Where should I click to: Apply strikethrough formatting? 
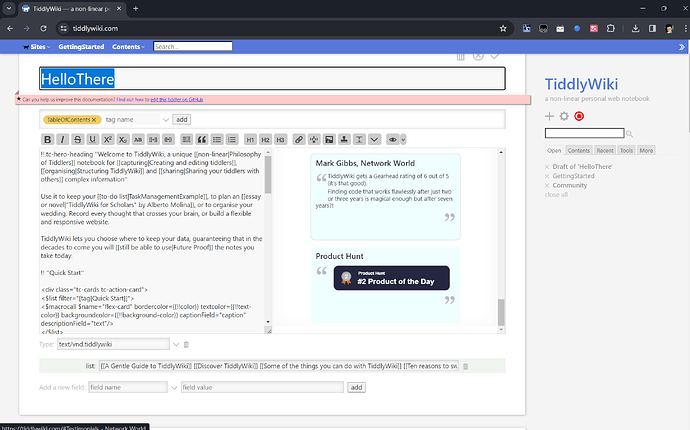pos(77,140)
